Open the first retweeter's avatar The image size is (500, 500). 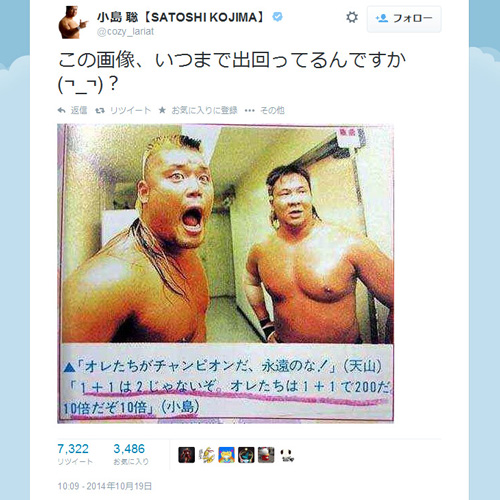pyautogui.click(x=187, y=455)
